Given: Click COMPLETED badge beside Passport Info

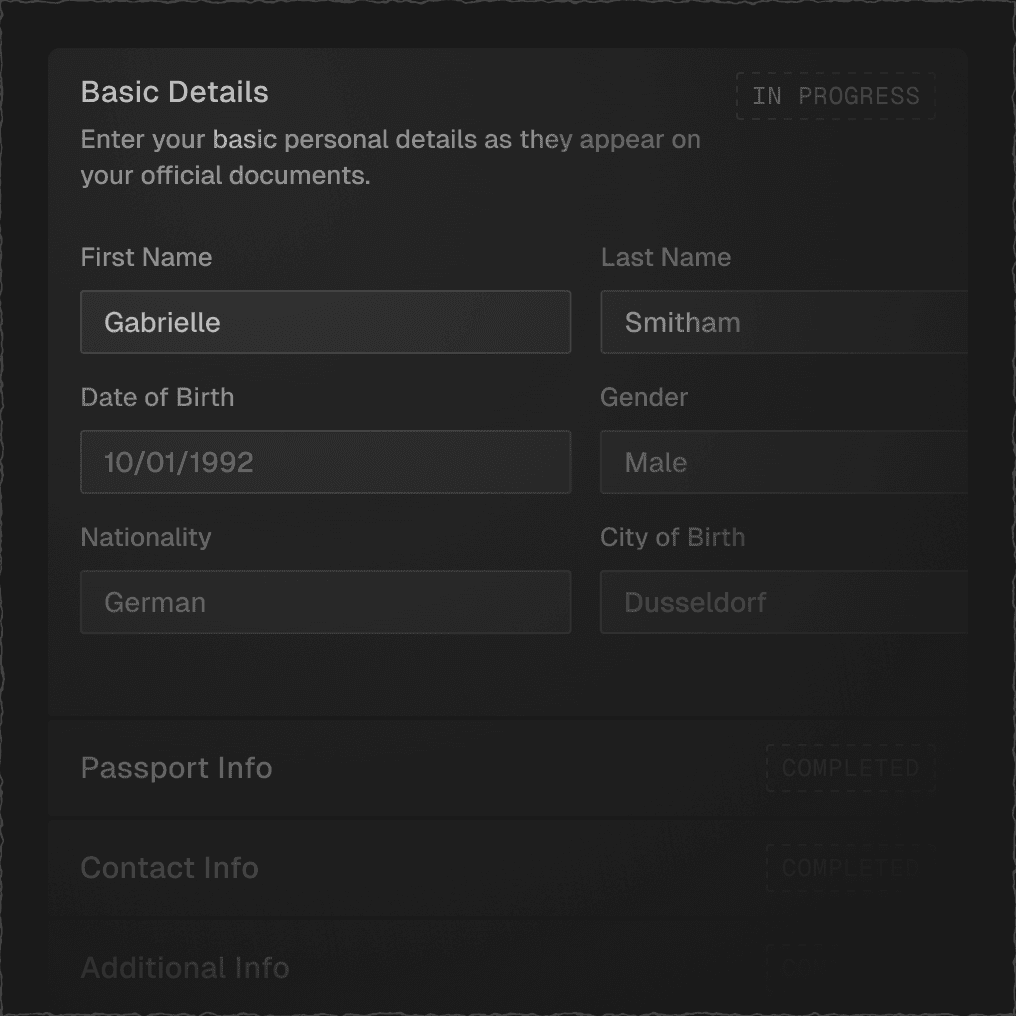Looking at the screenshot, I should [849, 768].
